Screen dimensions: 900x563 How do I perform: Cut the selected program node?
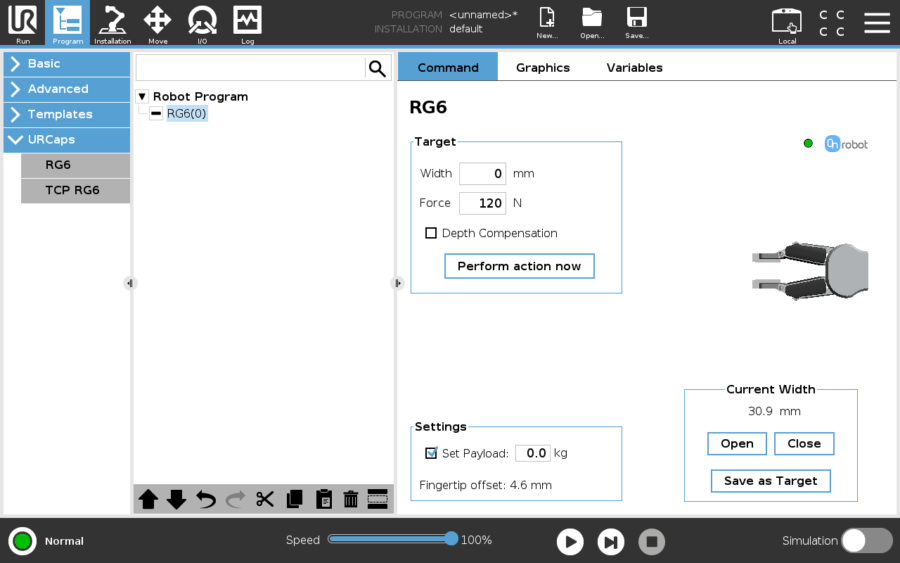tap(265, 499)
